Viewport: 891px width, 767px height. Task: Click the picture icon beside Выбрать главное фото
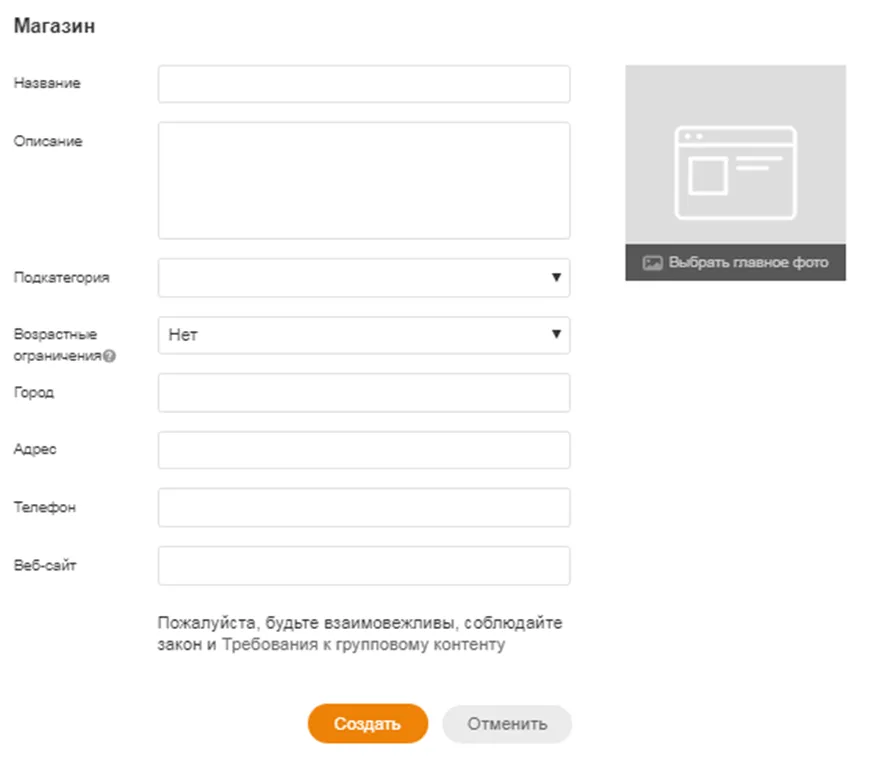(652, 262)
